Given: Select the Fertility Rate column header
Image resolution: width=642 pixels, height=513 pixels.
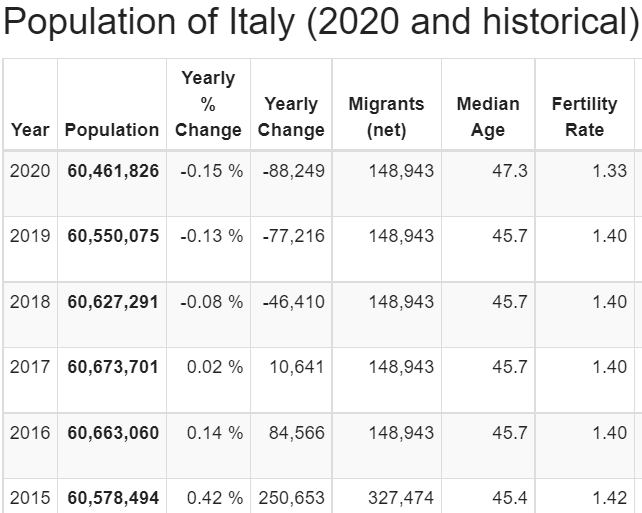Looking at the screenshot, I should pyautogui.click(x=584, y=117).
